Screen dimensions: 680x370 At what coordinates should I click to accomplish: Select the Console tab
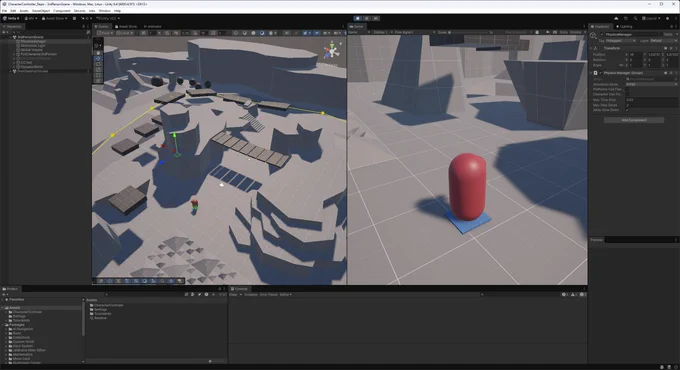(x=239, y=289)
